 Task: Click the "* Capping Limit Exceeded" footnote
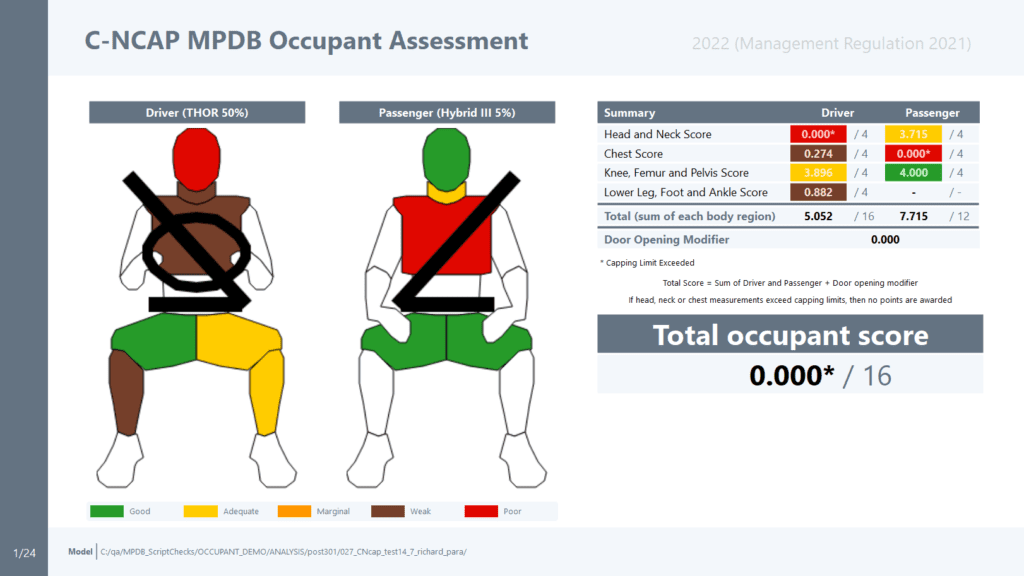[647, 263]
